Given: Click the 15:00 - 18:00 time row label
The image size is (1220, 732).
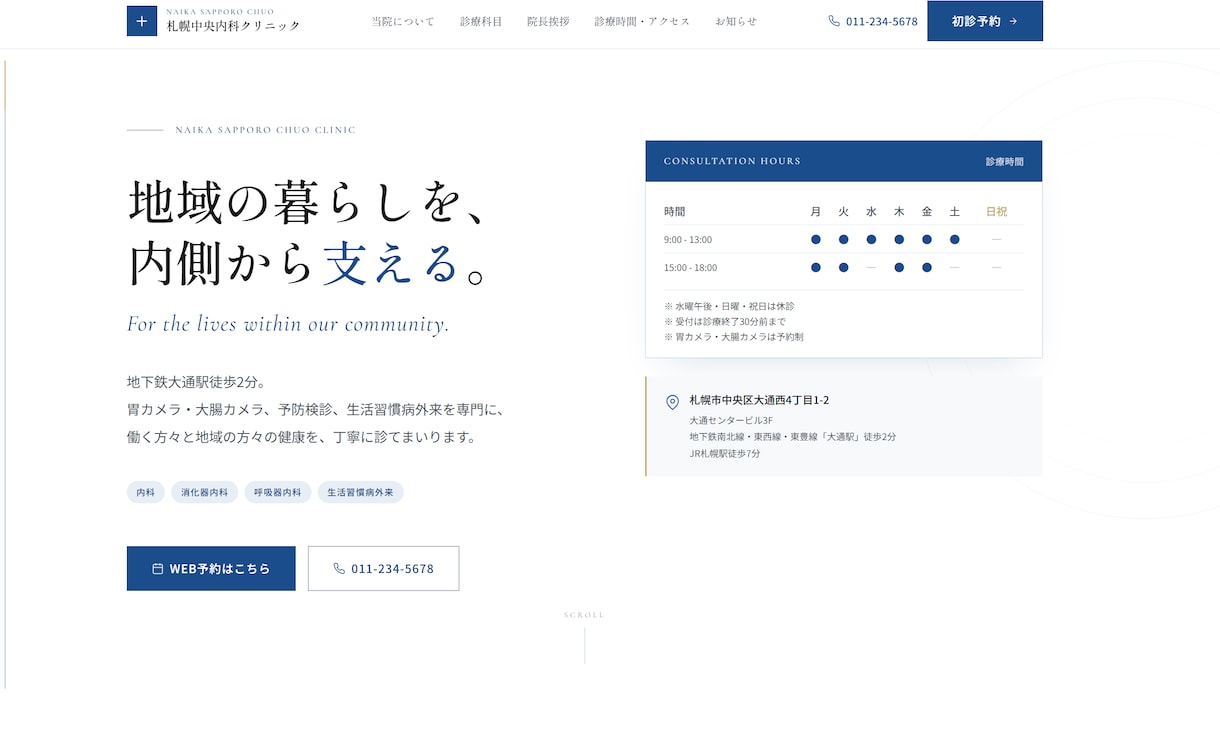Looking at the screenshot, I should click(x=690, y=268).
